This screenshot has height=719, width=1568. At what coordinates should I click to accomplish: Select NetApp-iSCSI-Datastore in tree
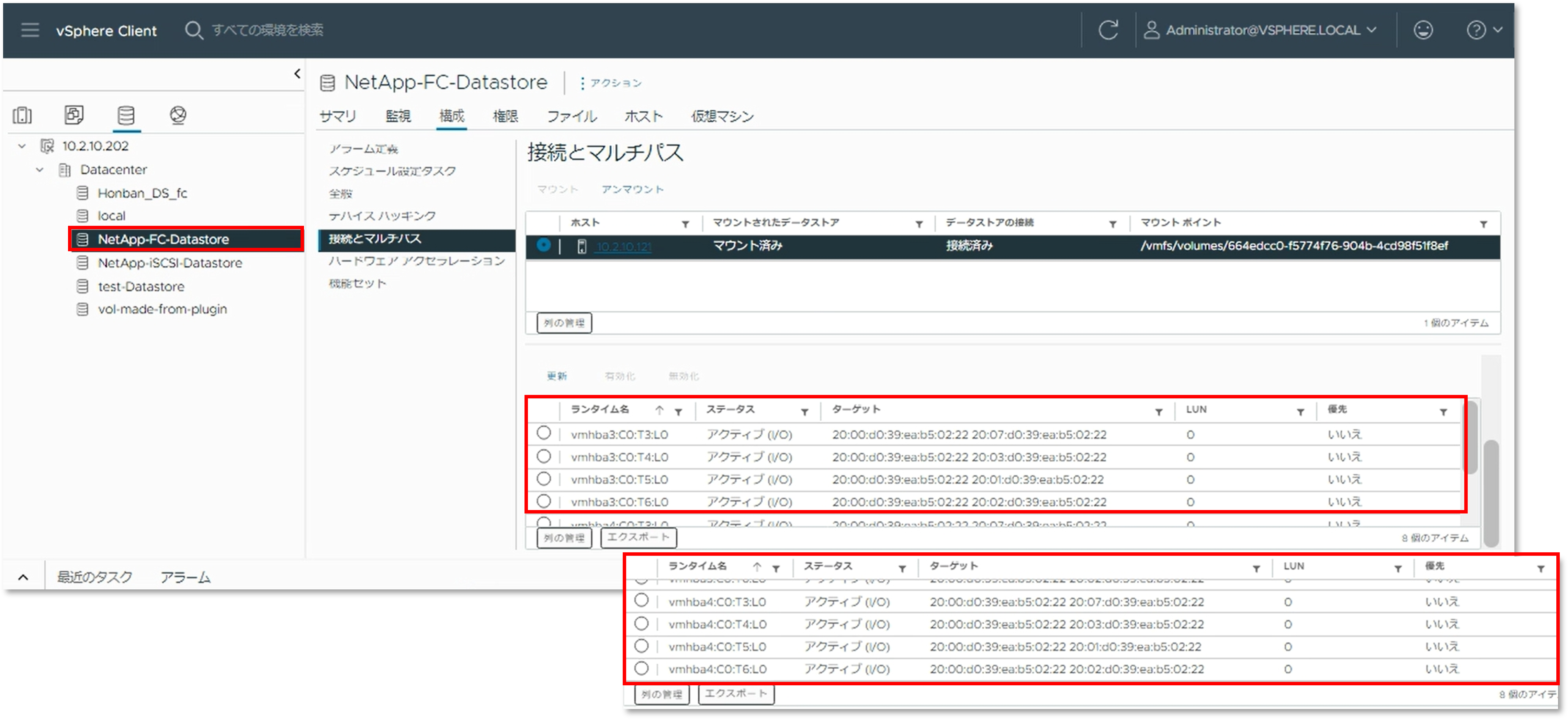point(170,263)
